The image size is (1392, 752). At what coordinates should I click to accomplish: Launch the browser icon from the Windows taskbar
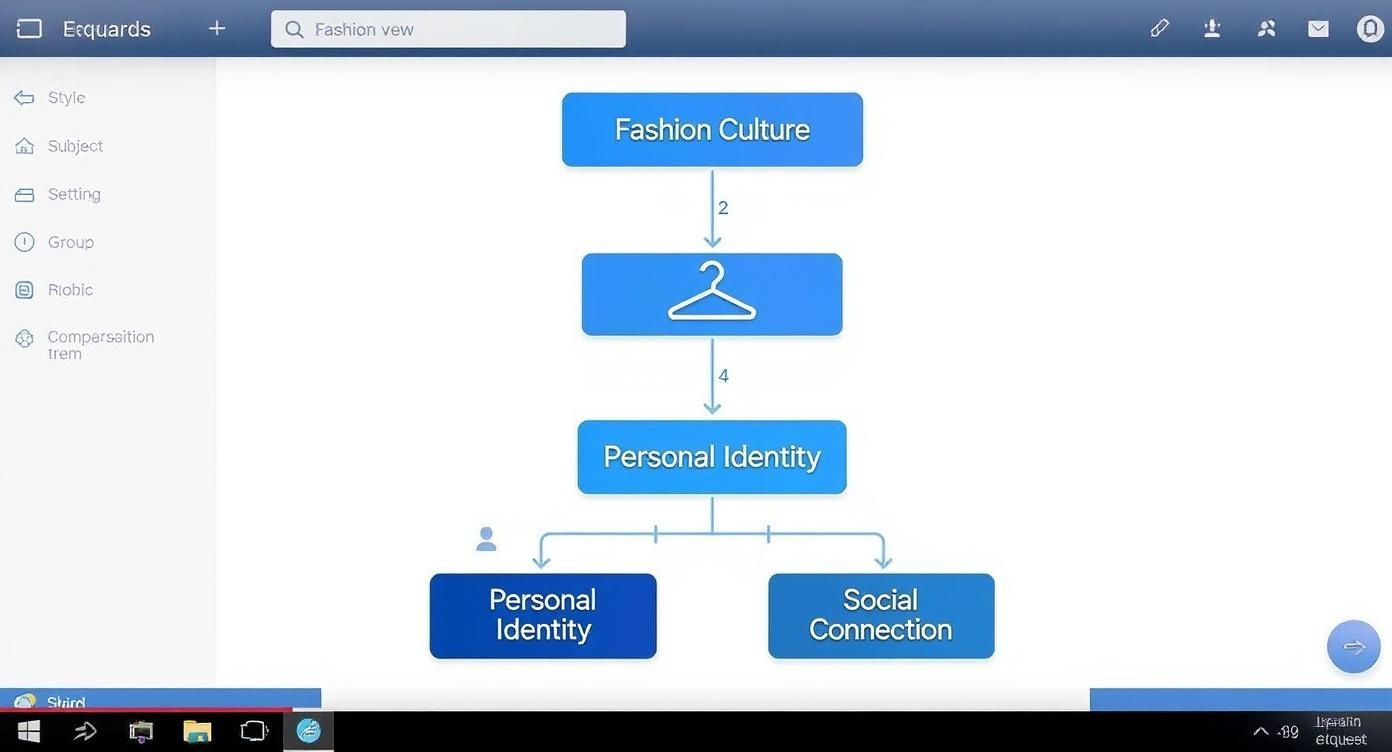[x=309, y=731]
